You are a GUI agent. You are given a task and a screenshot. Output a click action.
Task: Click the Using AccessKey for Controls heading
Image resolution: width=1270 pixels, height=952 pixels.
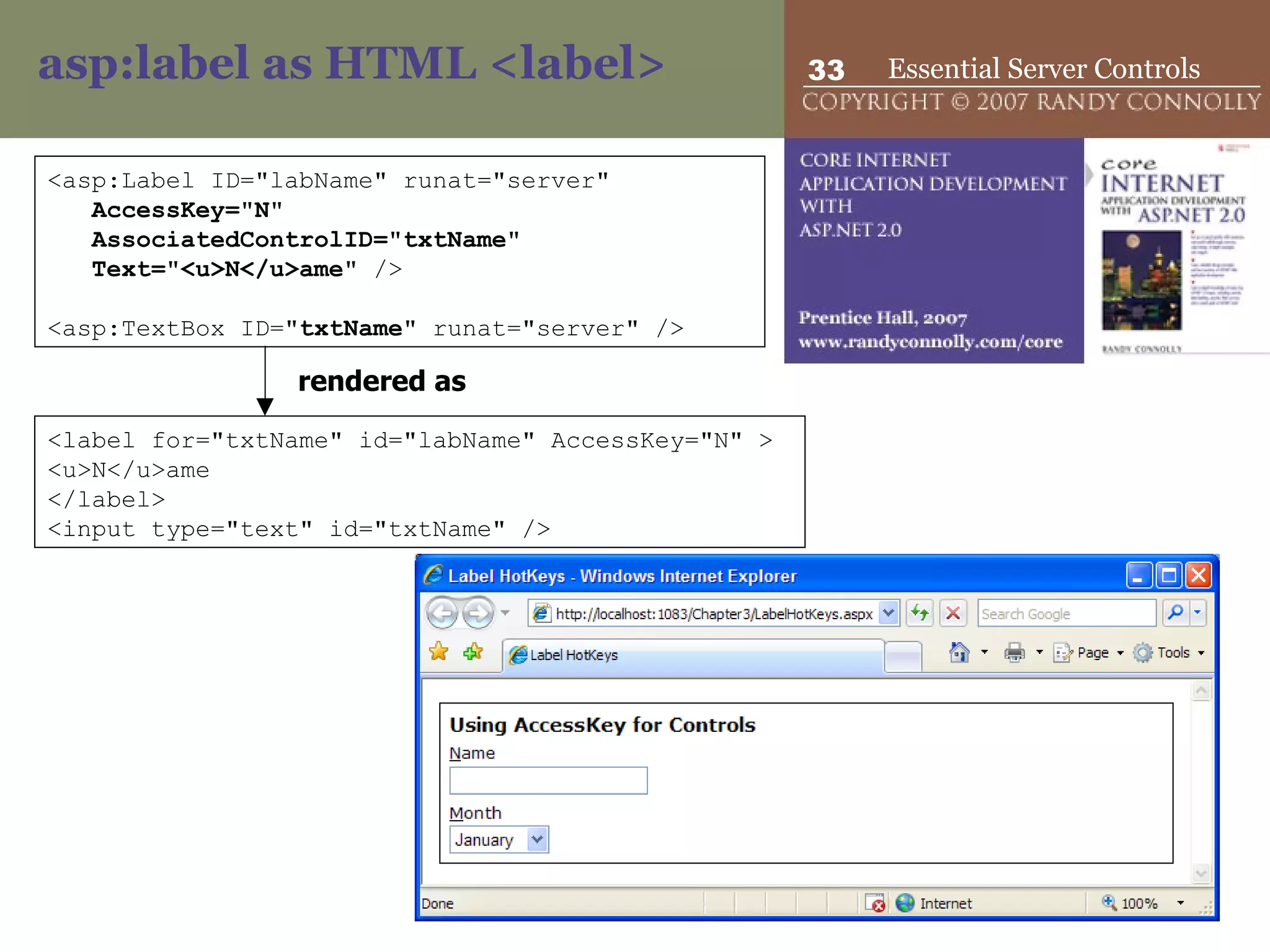click(602, 725)
